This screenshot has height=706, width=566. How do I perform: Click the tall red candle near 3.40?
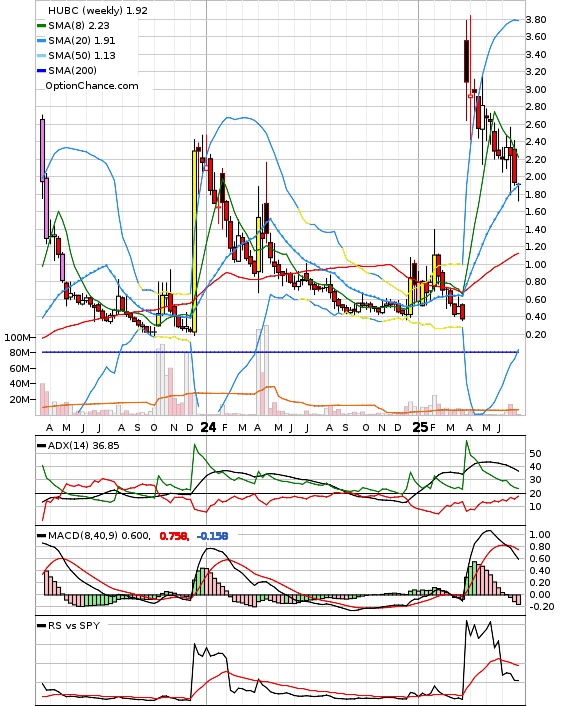466,61
